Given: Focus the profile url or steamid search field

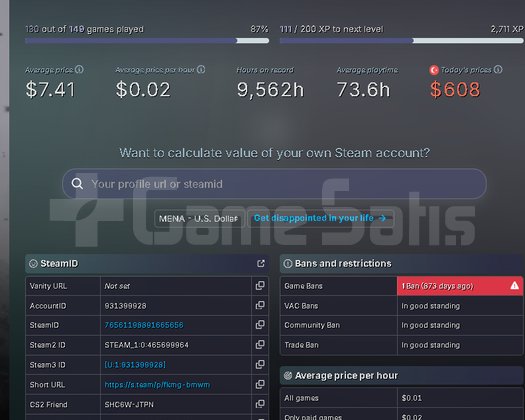Looking at the screenshot, I should (x=274, y=184).
